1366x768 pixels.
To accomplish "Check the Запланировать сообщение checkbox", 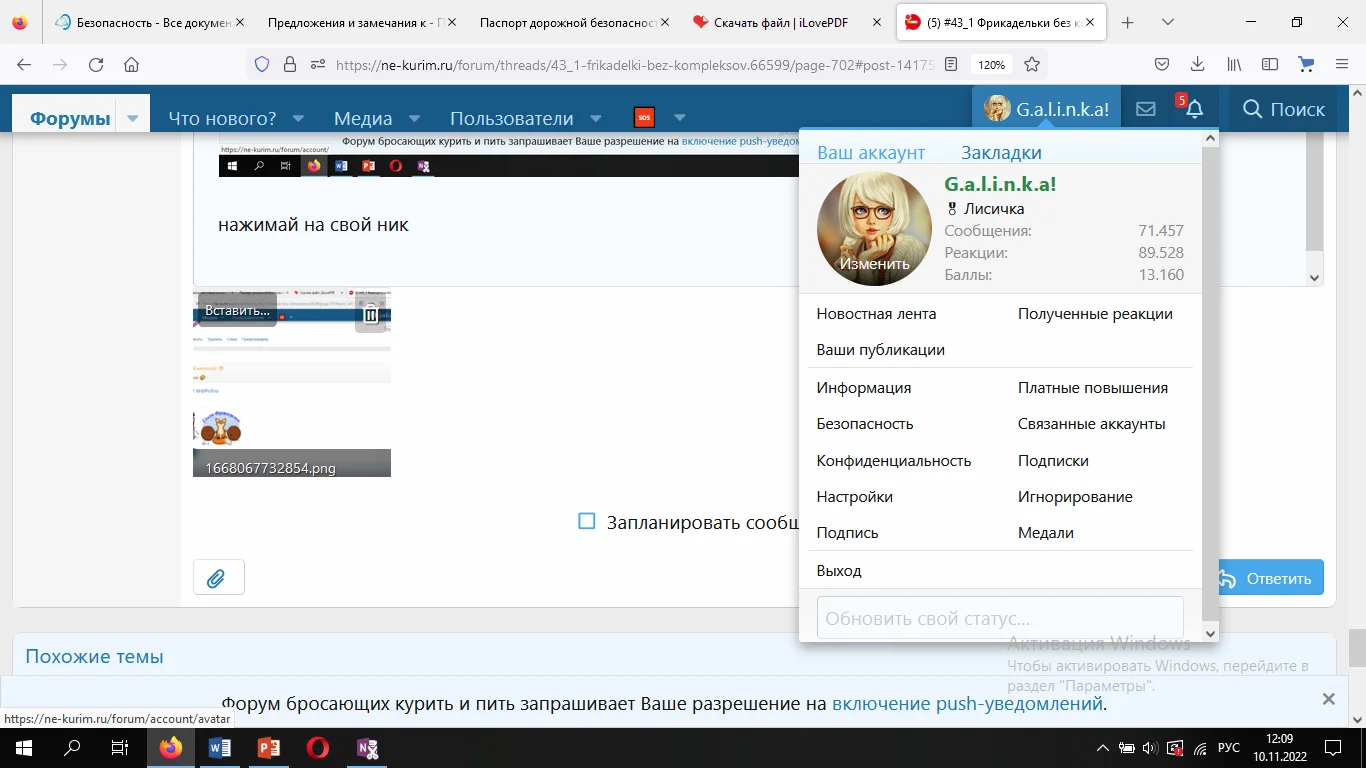I will point(585,521).
